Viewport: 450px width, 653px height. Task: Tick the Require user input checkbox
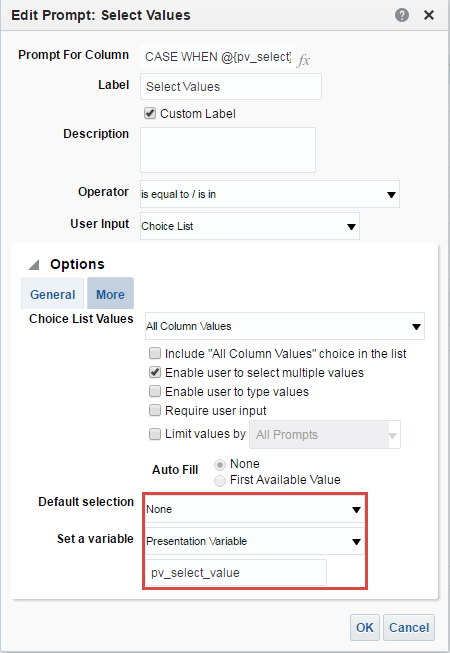pyautogui.click(x=155, y=411)
